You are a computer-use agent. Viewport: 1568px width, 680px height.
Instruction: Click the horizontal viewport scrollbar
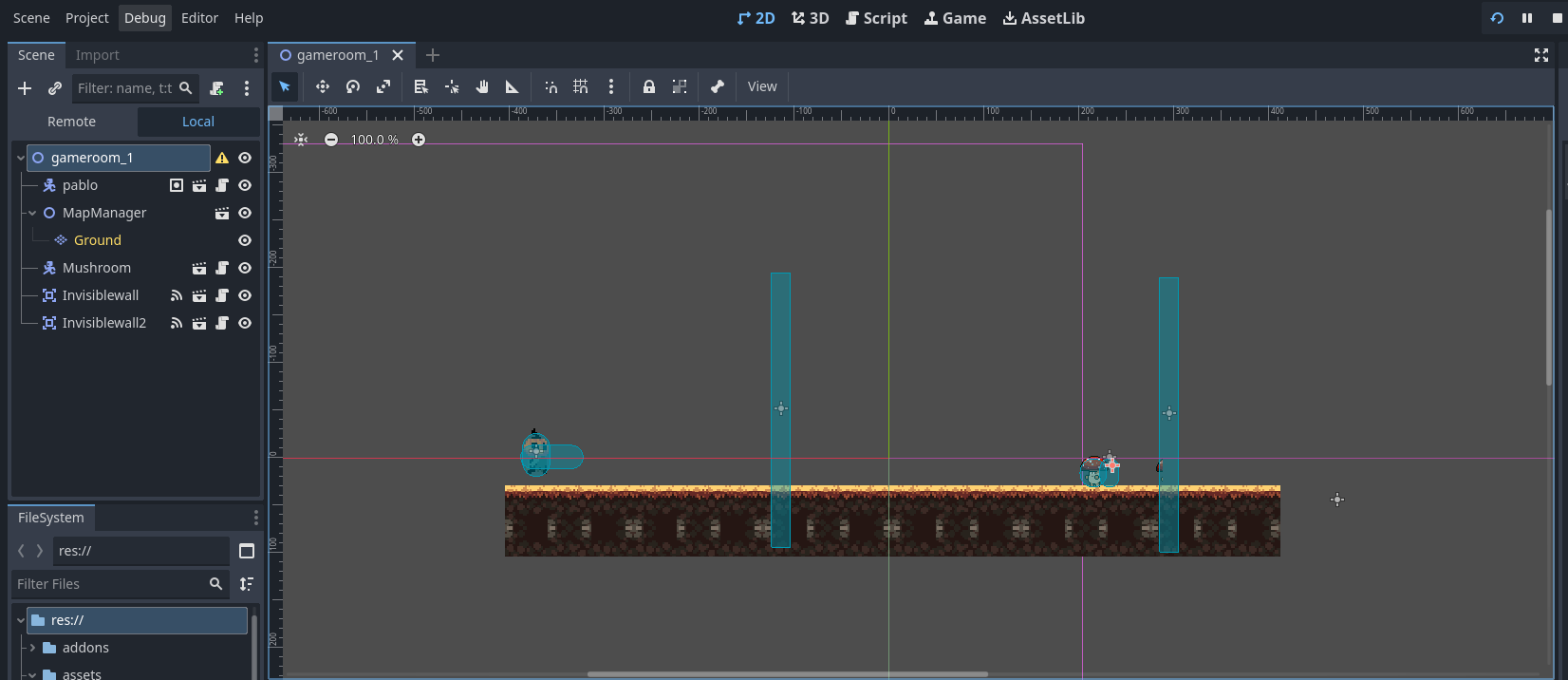click(x=788, y=674)
